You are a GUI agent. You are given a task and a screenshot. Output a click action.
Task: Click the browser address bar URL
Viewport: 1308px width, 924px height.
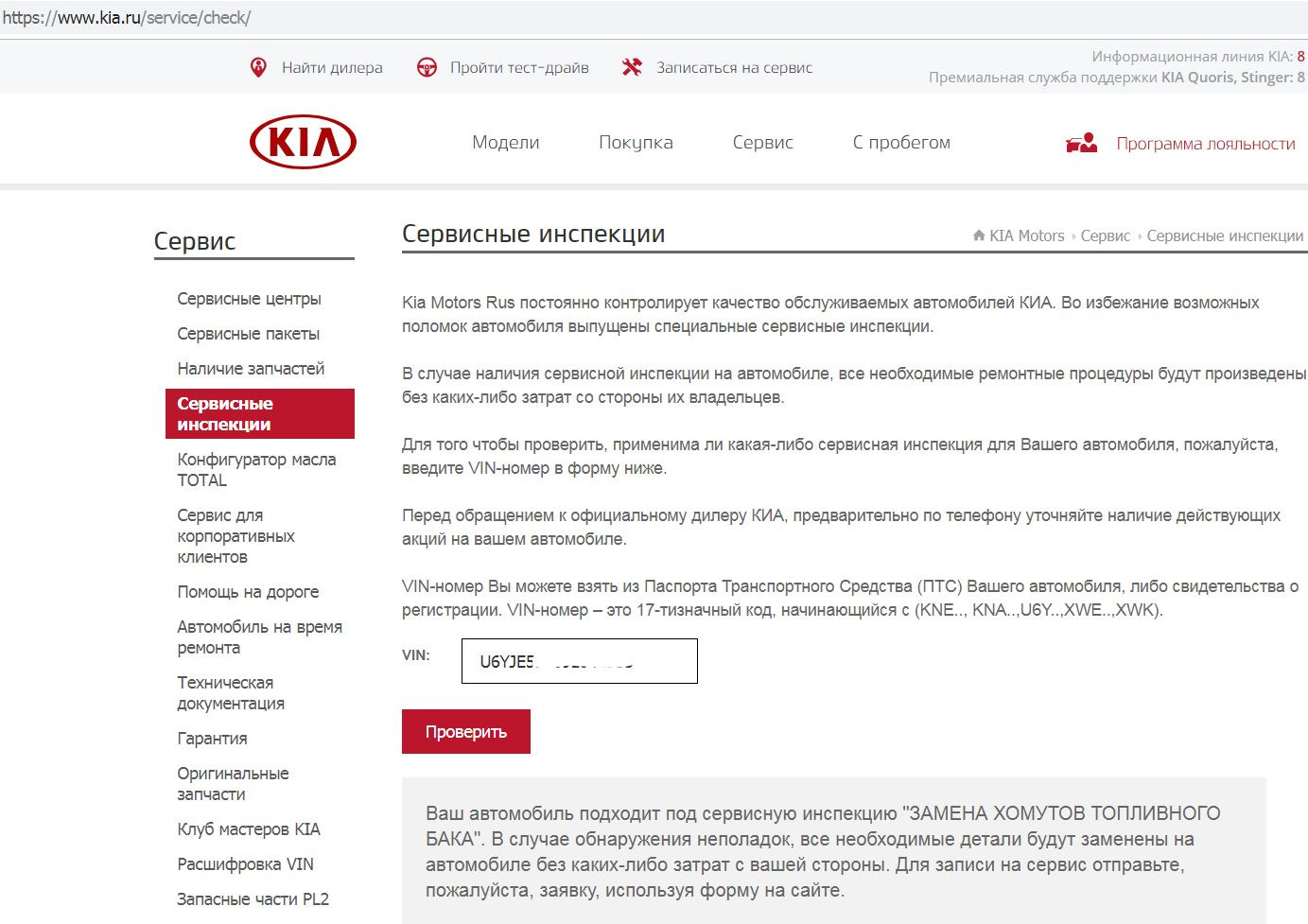tap(127, 18)
